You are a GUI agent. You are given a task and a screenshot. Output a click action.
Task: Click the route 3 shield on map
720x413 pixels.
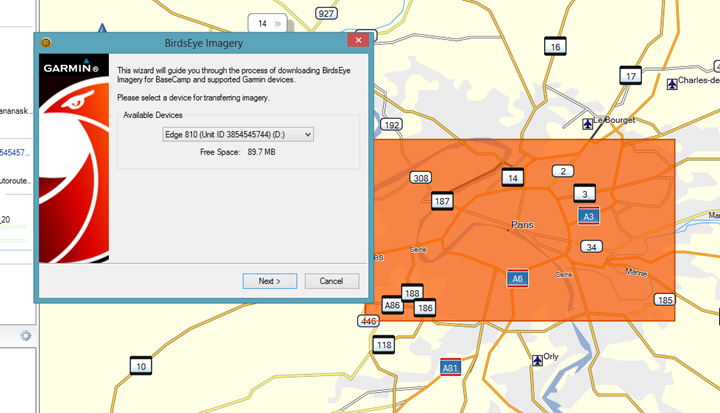[585, 194]
